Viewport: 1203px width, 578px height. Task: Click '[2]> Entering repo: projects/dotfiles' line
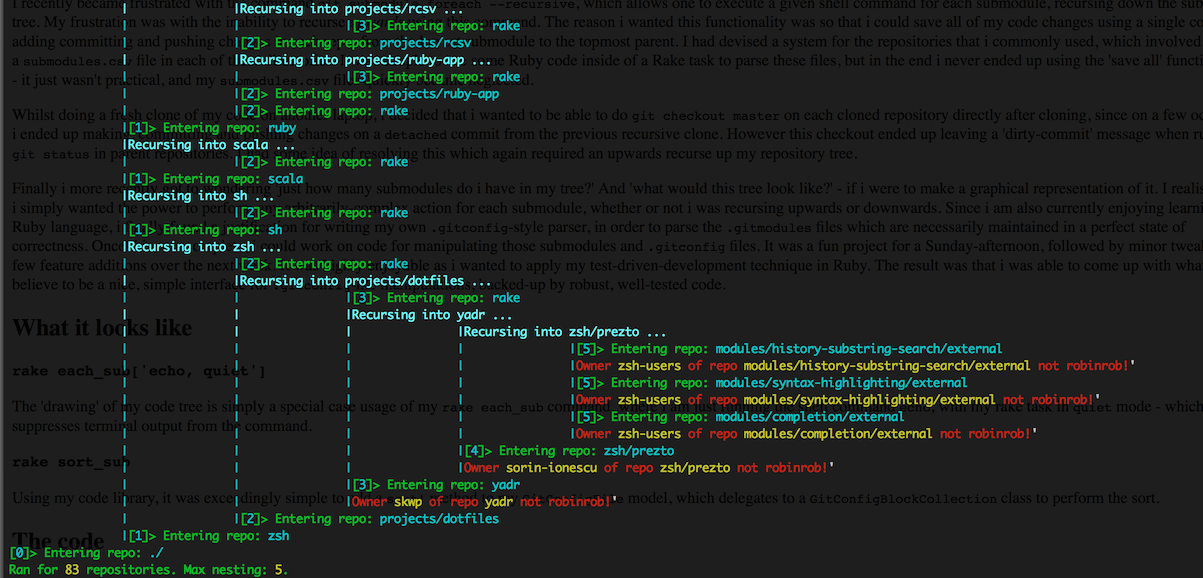pos(370,519)
